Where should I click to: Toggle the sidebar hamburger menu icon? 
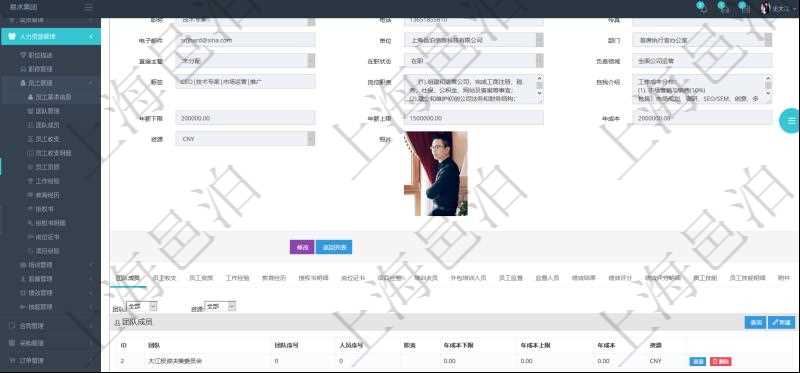click(88, 8)
